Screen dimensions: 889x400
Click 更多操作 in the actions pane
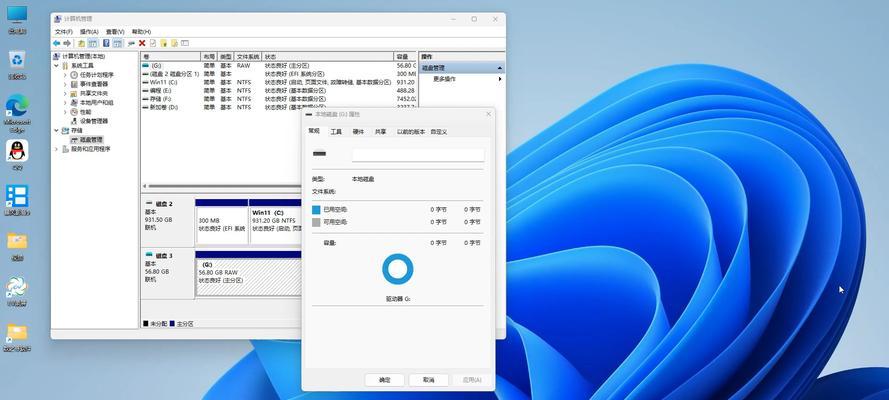pyautogui.click(x=444, y=79)
